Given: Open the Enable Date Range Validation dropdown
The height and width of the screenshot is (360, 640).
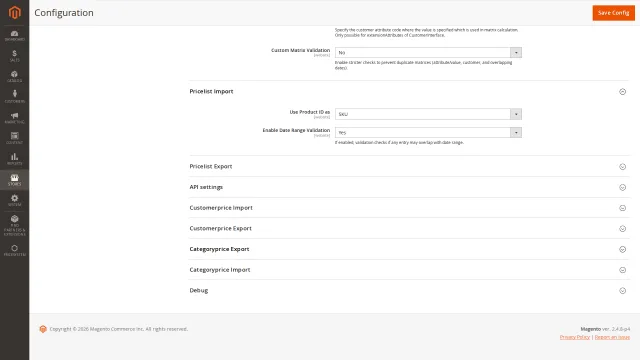Looking at the screenshot, I should [428, 132].
